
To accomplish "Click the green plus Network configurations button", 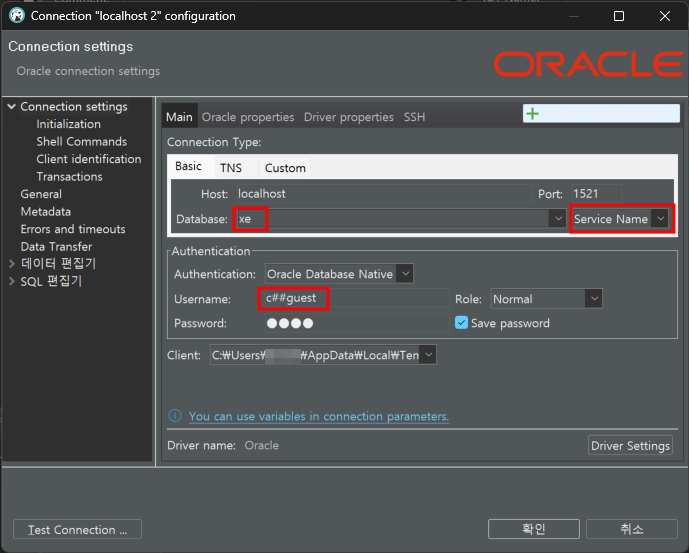I will [x=601, y=114].
